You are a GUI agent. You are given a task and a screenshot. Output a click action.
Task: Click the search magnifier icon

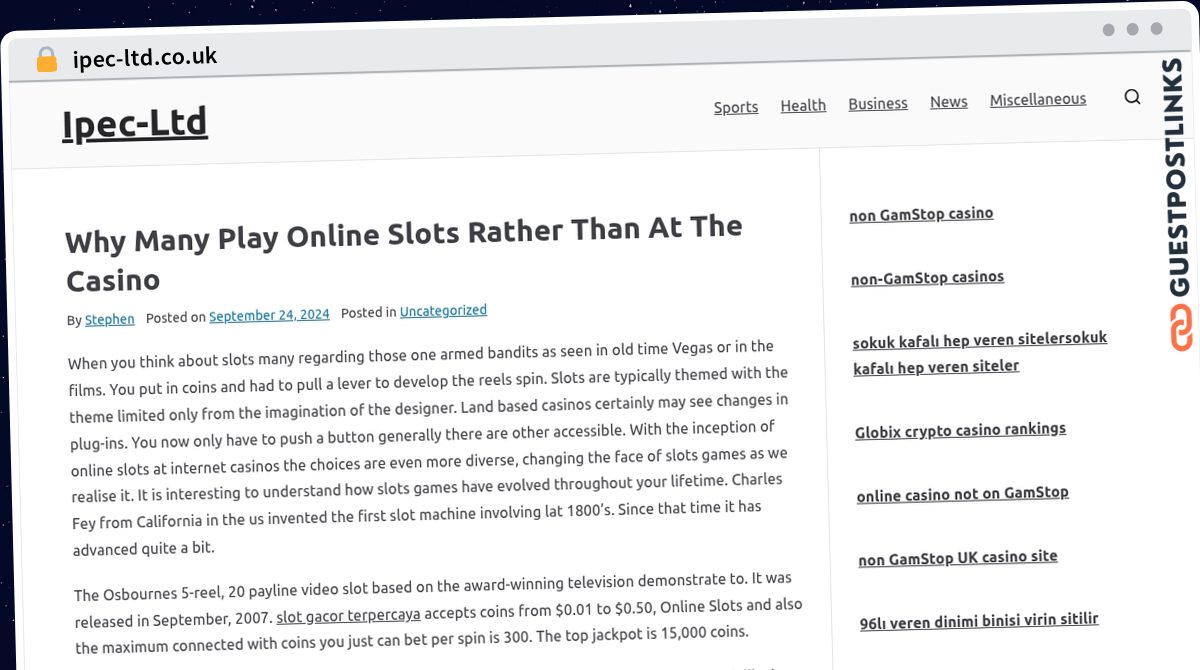pos(1132,97)
